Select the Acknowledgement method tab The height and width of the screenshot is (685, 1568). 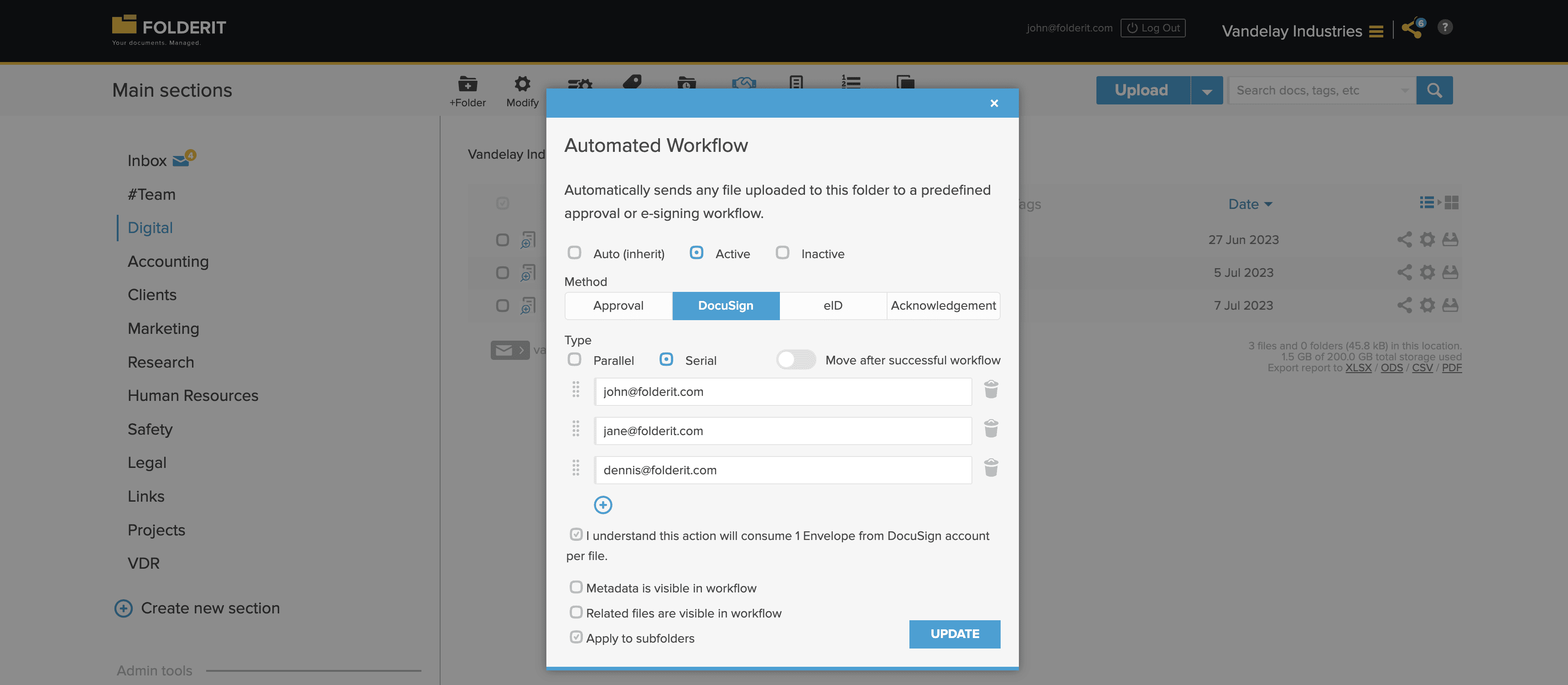pyautogui.click(x=943, y=306)
